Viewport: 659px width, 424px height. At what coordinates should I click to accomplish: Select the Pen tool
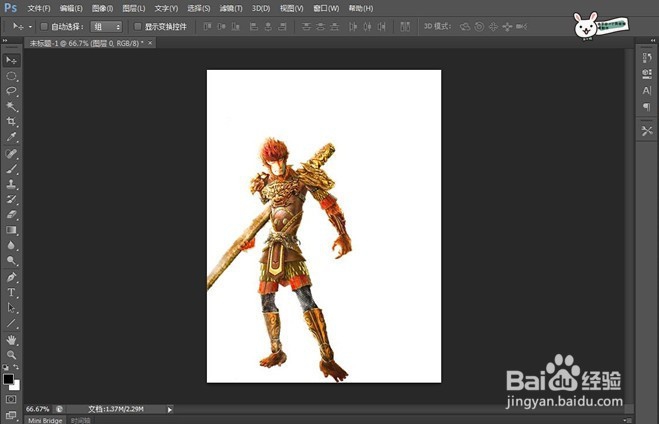coord(11,277)
